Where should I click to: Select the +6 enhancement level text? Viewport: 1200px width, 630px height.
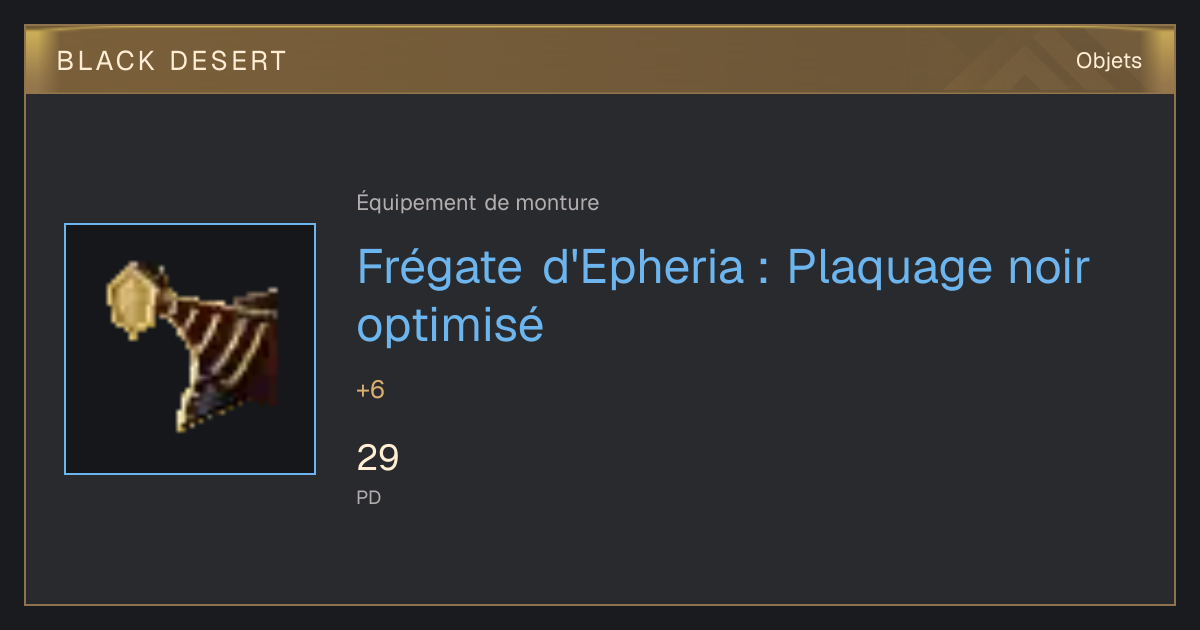tap(370, 390)
